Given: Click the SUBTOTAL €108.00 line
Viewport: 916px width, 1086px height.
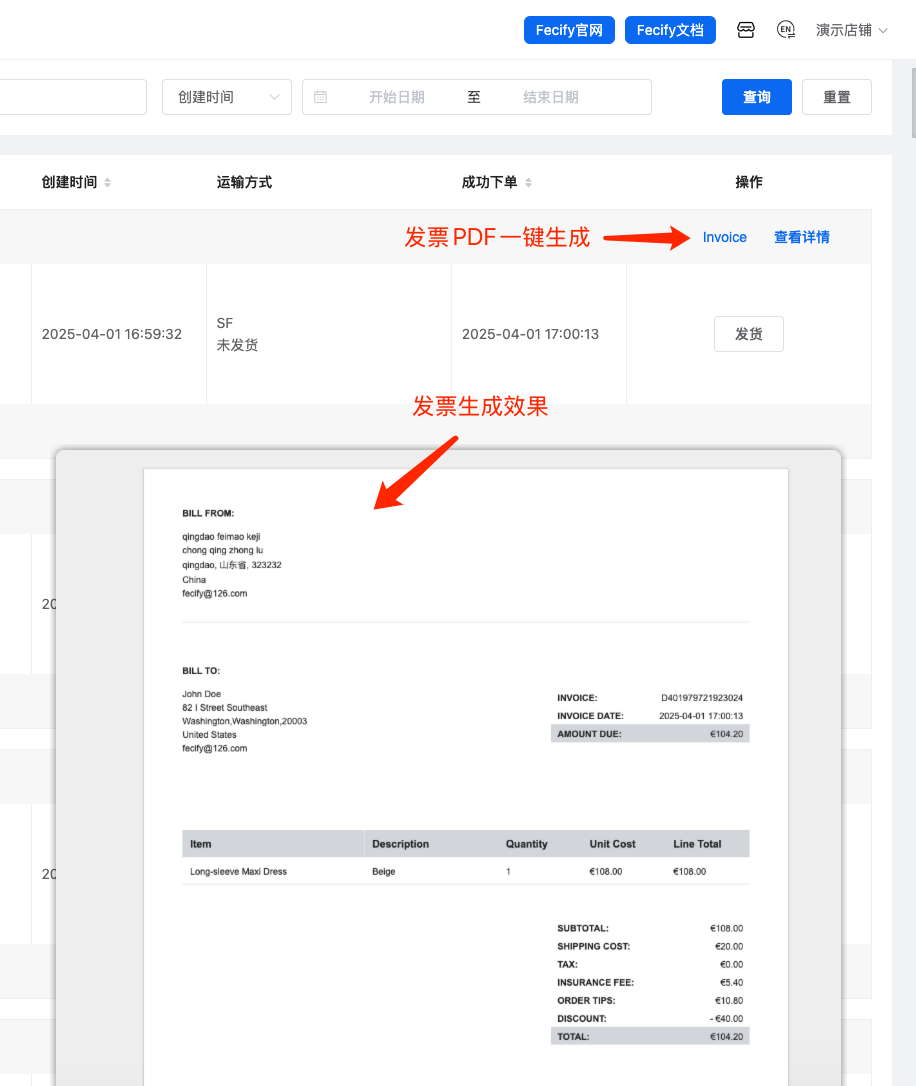Looking at the screenshot, I should point(650,928).
